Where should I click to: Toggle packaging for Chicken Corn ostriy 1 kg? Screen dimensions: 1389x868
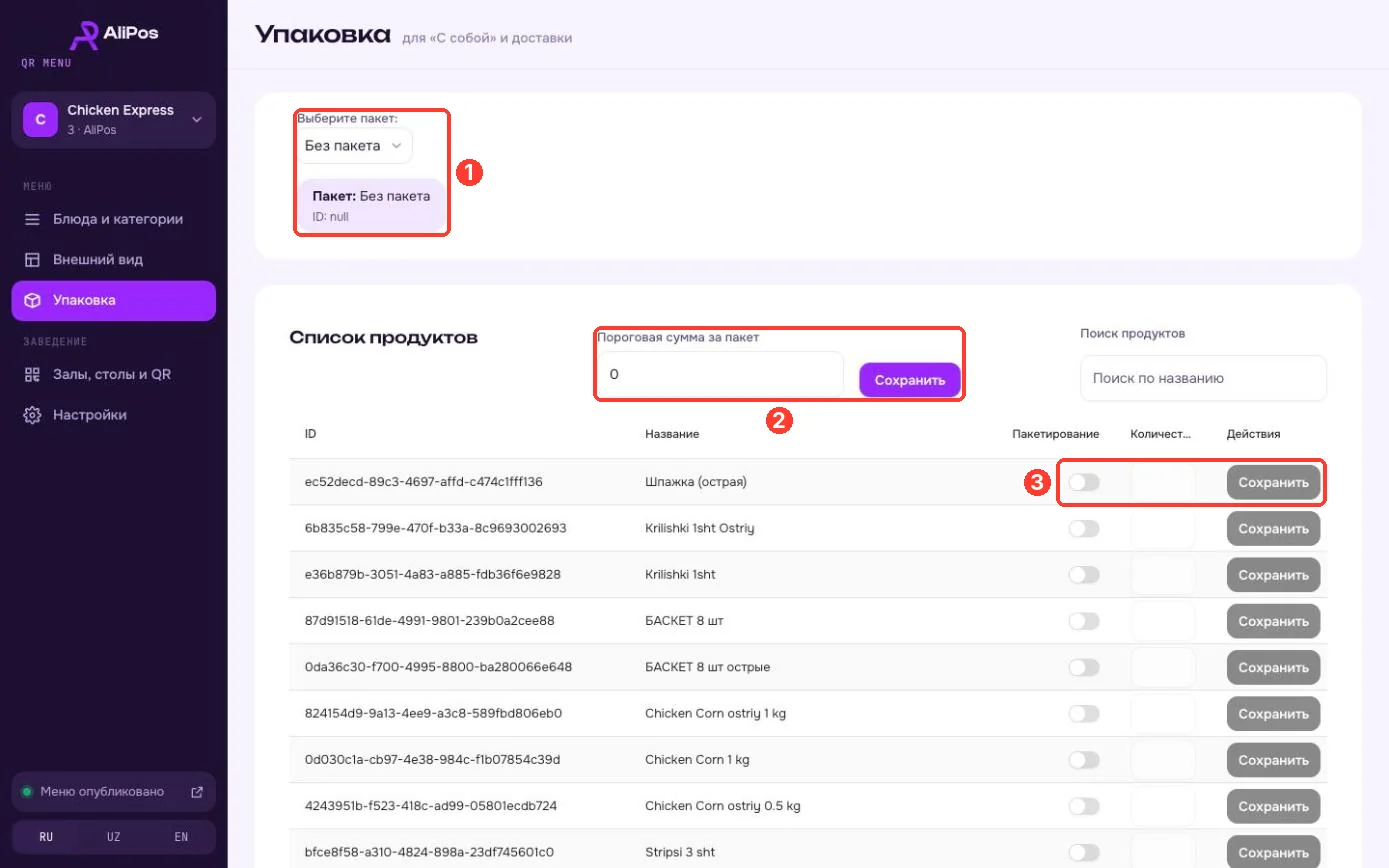coord(1084,714)
